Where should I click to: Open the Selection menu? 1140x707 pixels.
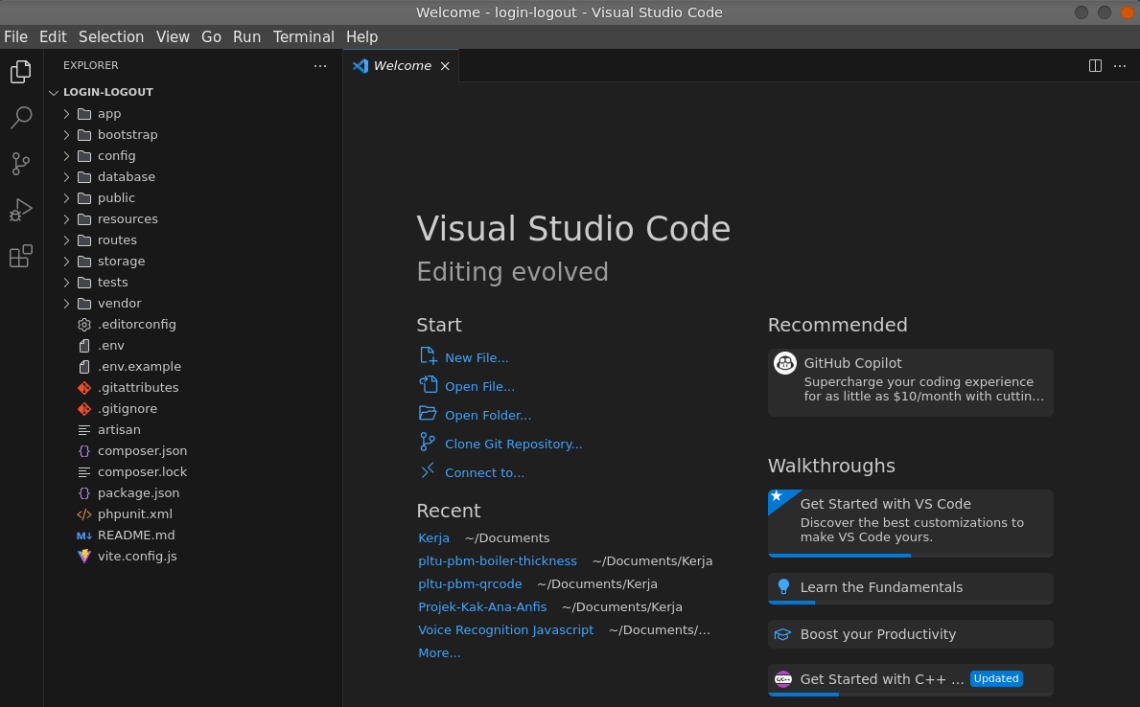point(111,37)
